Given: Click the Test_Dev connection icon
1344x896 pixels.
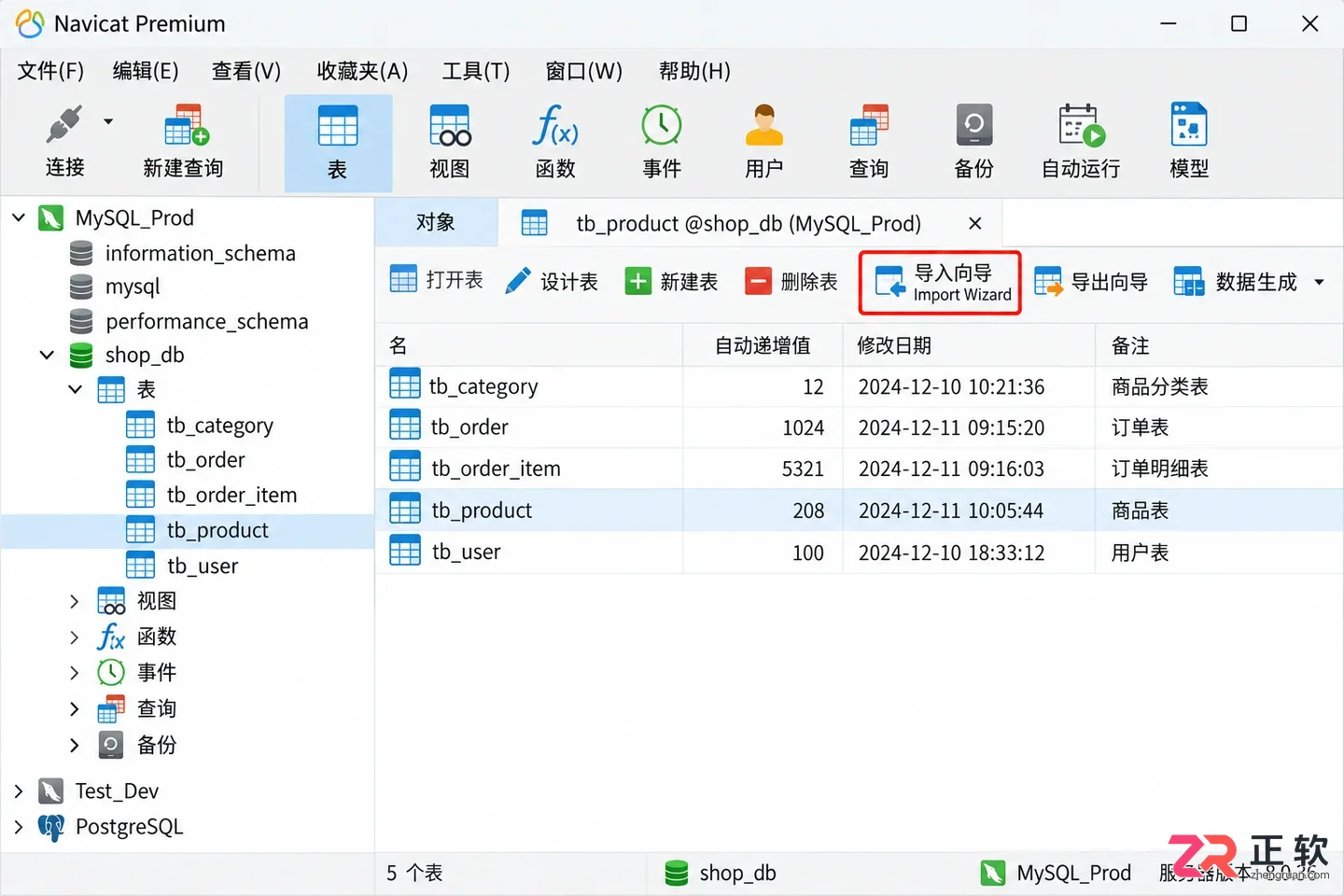Looking at the screenshot, I should (x=50, y=791).
